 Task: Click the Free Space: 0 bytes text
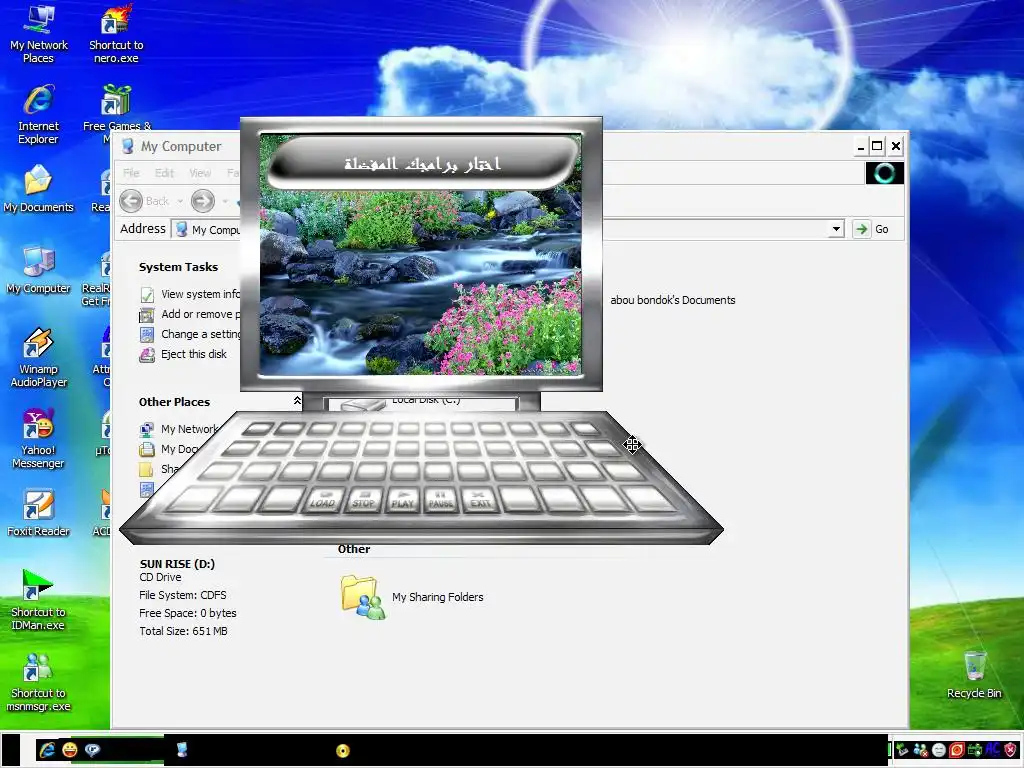coord(187,613)
